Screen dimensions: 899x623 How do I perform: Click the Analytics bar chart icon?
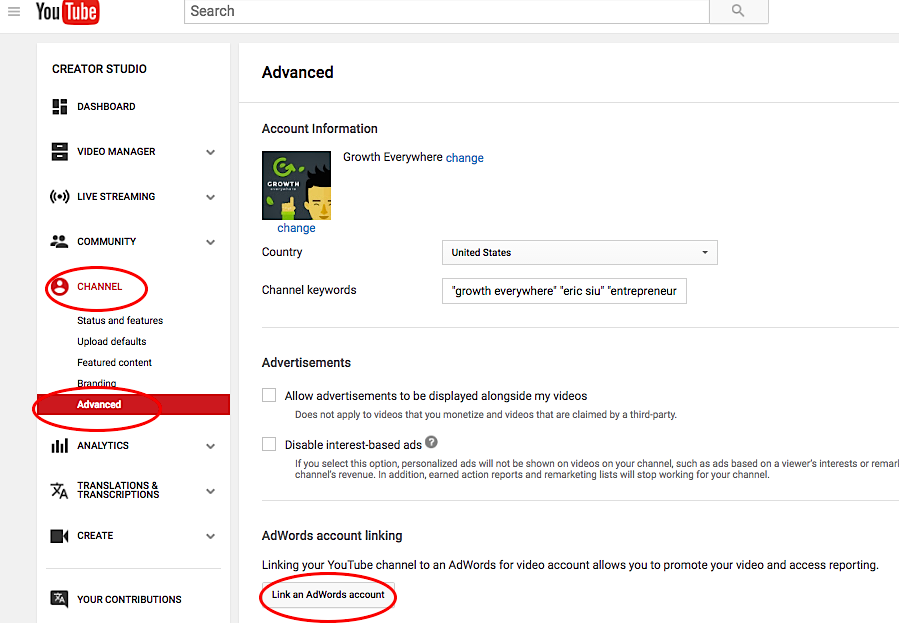pos(57,446)
